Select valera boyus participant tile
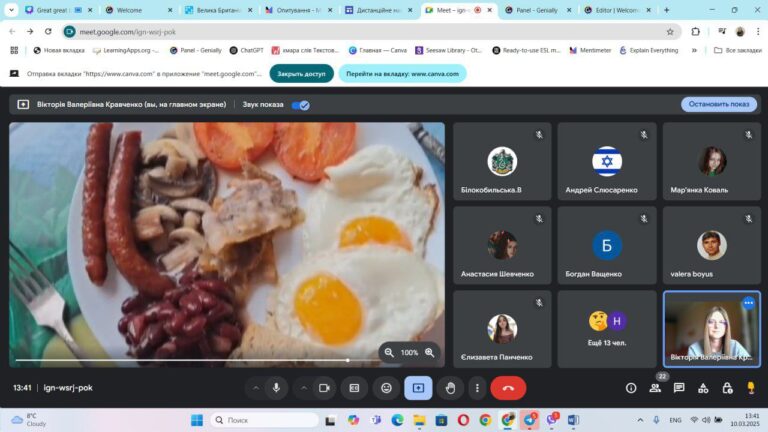The height and width of the screenshot is (432, 768). [x=712, y=245]
